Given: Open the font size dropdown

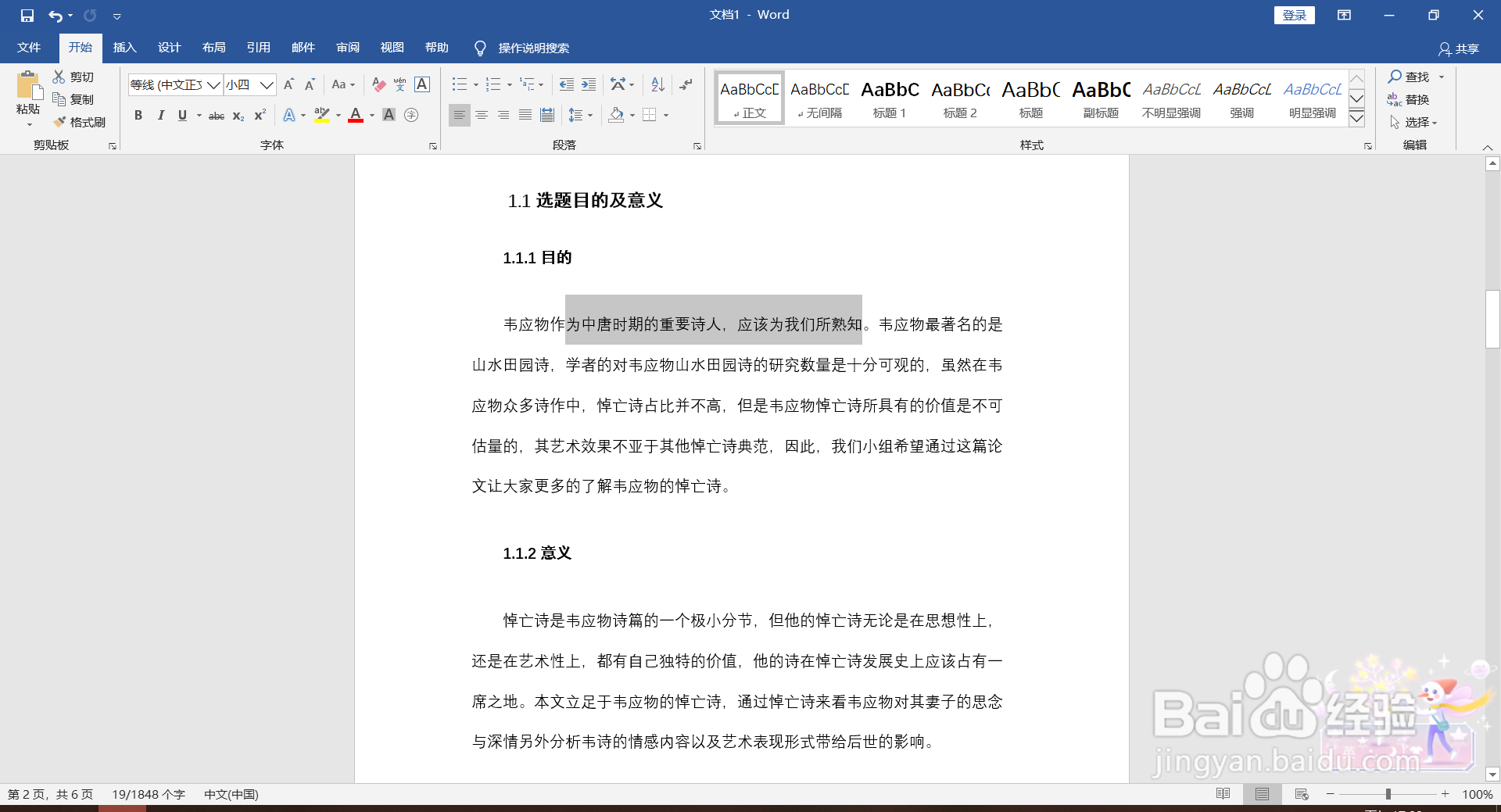Looking at the screenshot, I should [267, 84].
